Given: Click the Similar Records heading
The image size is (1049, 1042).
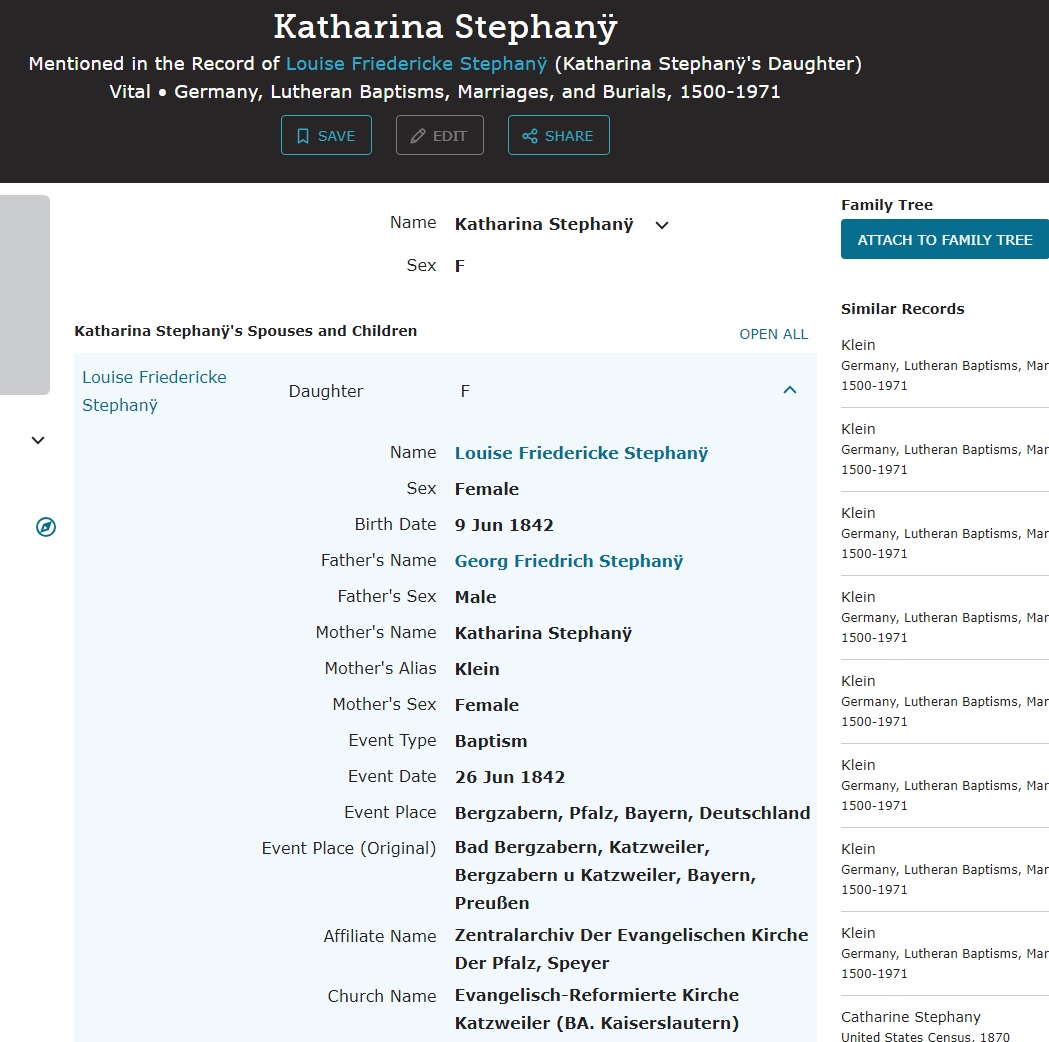Looking at the screenshot, I should pos(902,309).
